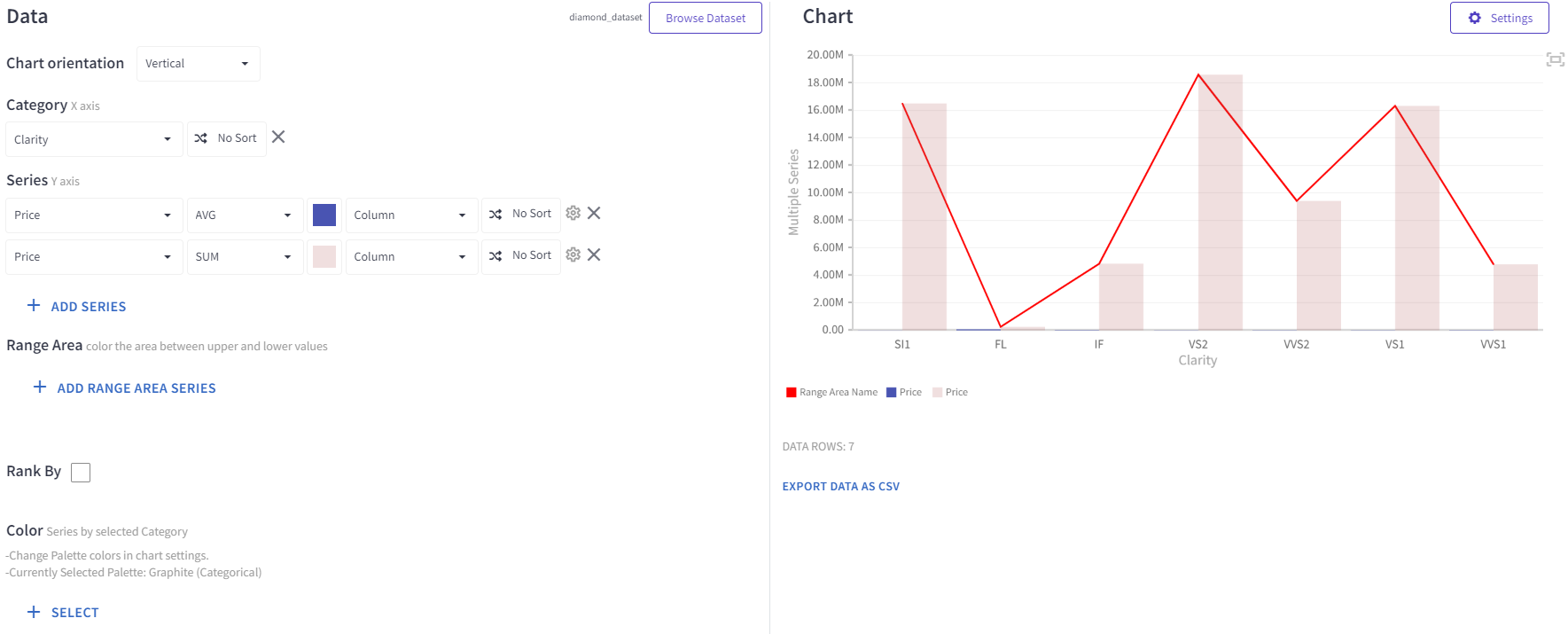Toggle the Rank By checkbox
This screenshot has width=1568, height=634.
[x=81, y=473]
